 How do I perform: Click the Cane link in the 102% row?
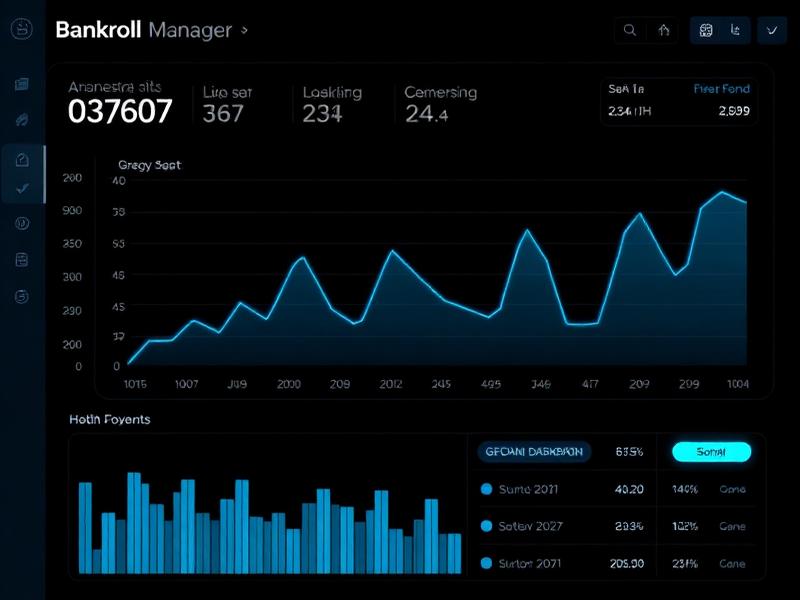[x=732, y=526]
